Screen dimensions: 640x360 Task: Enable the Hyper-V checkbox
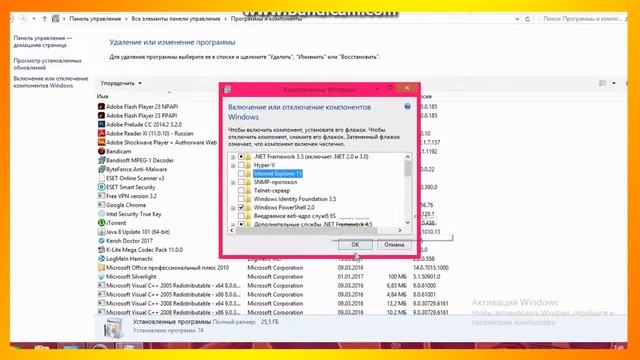pos(241,165)
